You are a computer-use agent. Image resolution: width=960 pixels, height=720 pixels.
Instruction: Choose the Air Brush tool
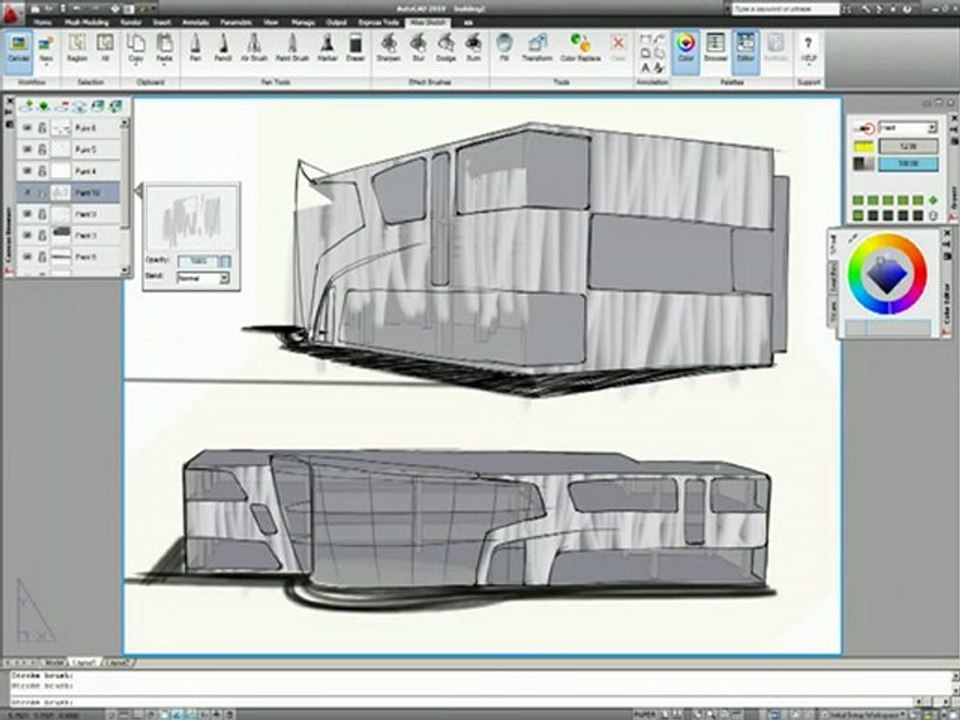point(254,48)
